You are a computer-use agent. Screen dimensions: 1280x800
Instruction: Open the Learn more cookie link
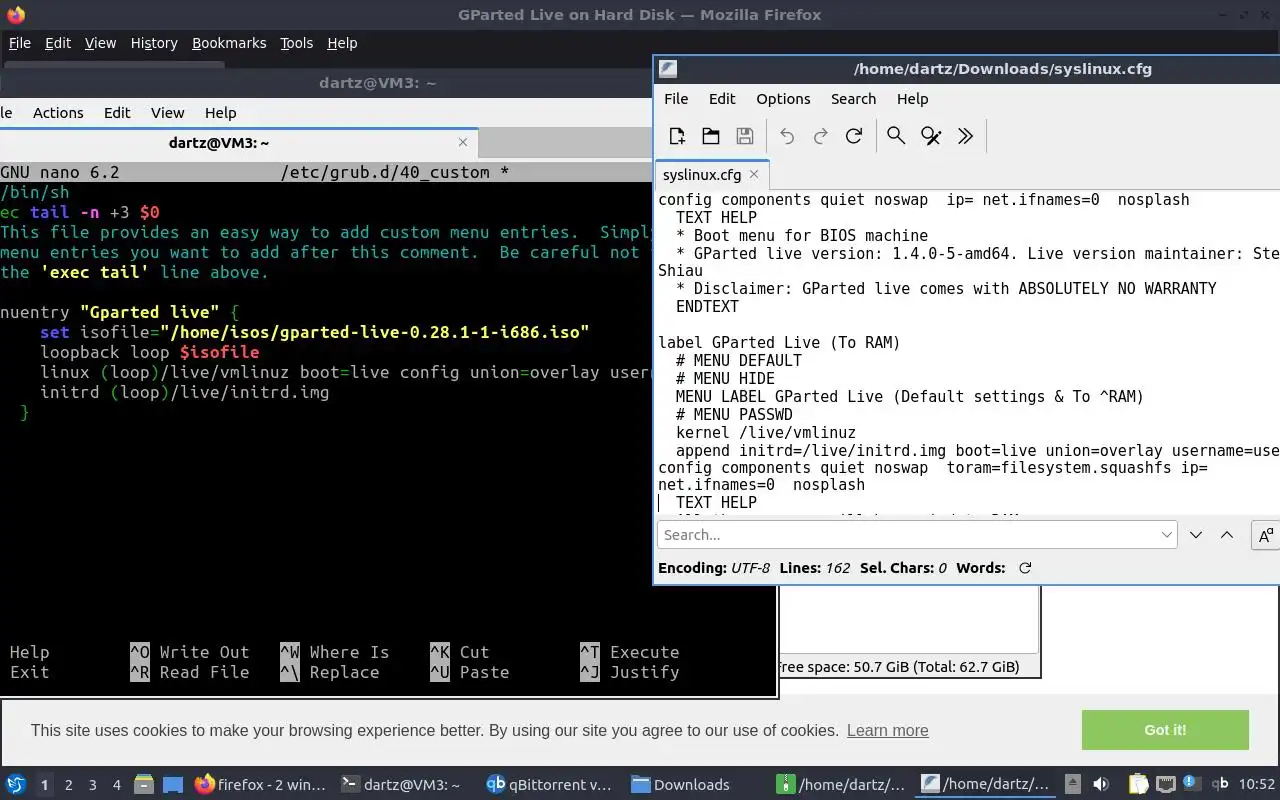tap(887, 730)
